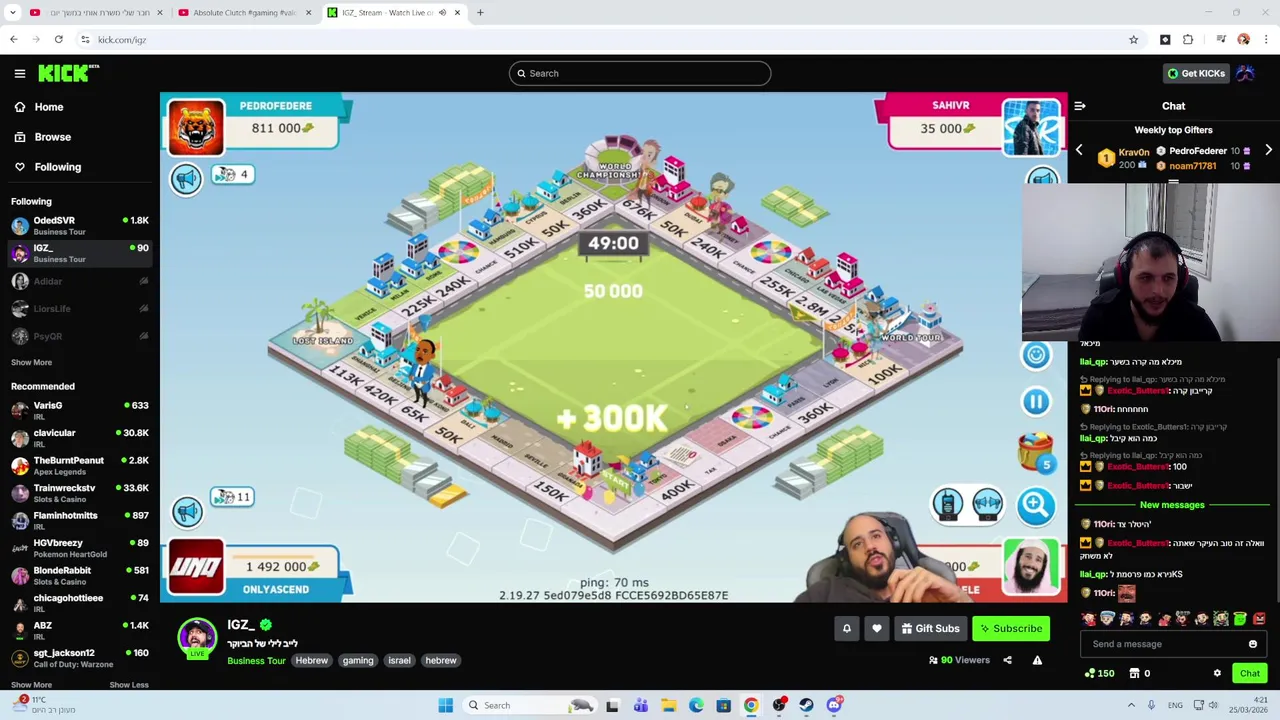Screen dimensions: 1280x720
Task: Open TheBurntPeanut recommended channel
Action: coord(80,465)
